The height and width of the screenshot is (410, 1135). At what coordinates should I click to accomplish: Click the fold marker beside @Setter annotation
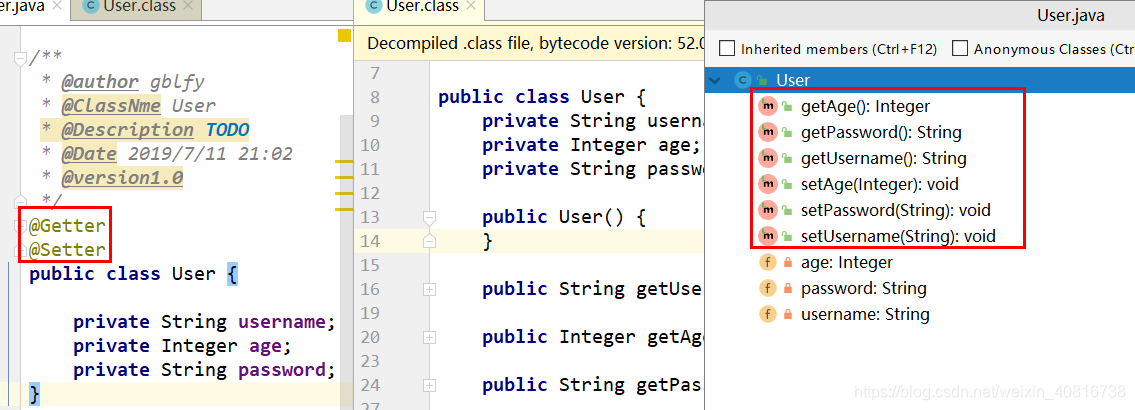(20, 251)
